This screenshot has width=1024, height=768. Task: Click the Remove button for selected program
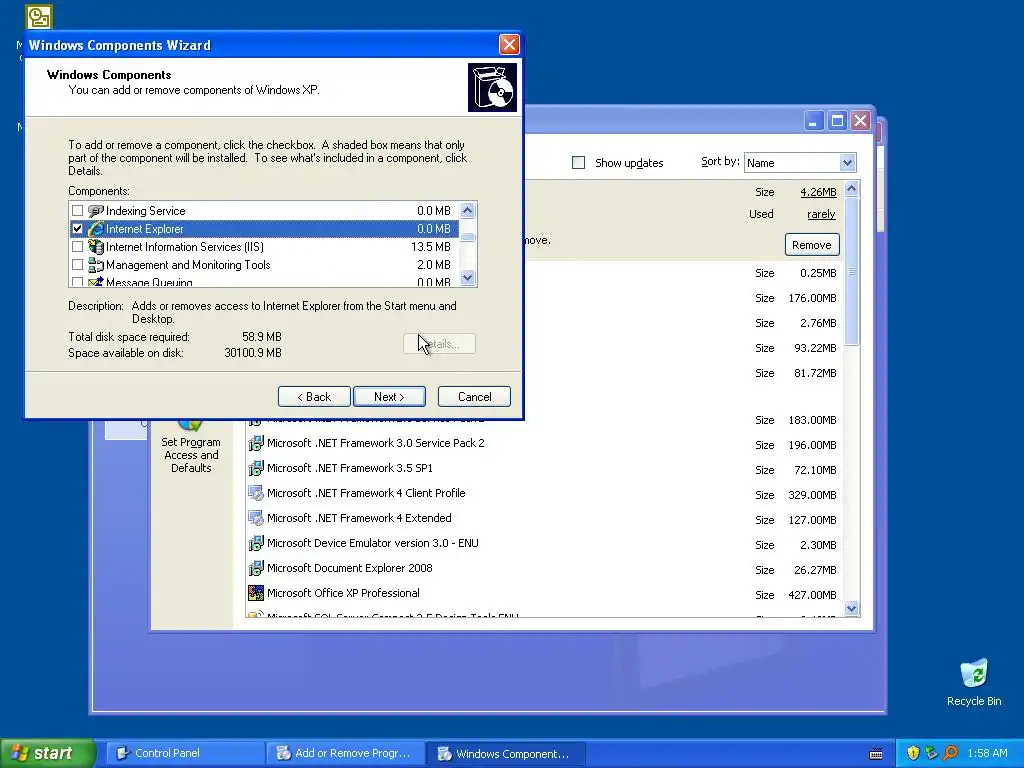[x=812, y=245]
